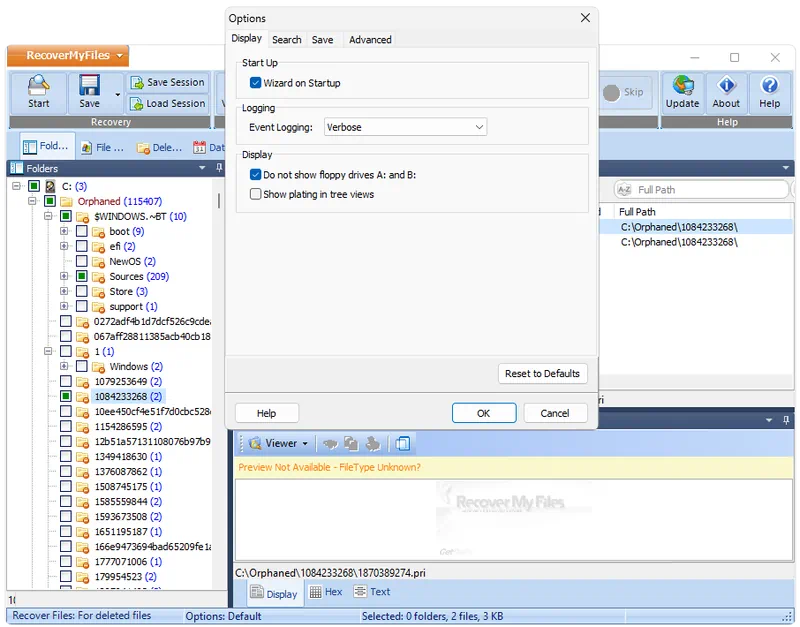This screenshot has width=800, height=627.
Task: Collapse the C: drive tree node
Action: [x=16, y=186]
